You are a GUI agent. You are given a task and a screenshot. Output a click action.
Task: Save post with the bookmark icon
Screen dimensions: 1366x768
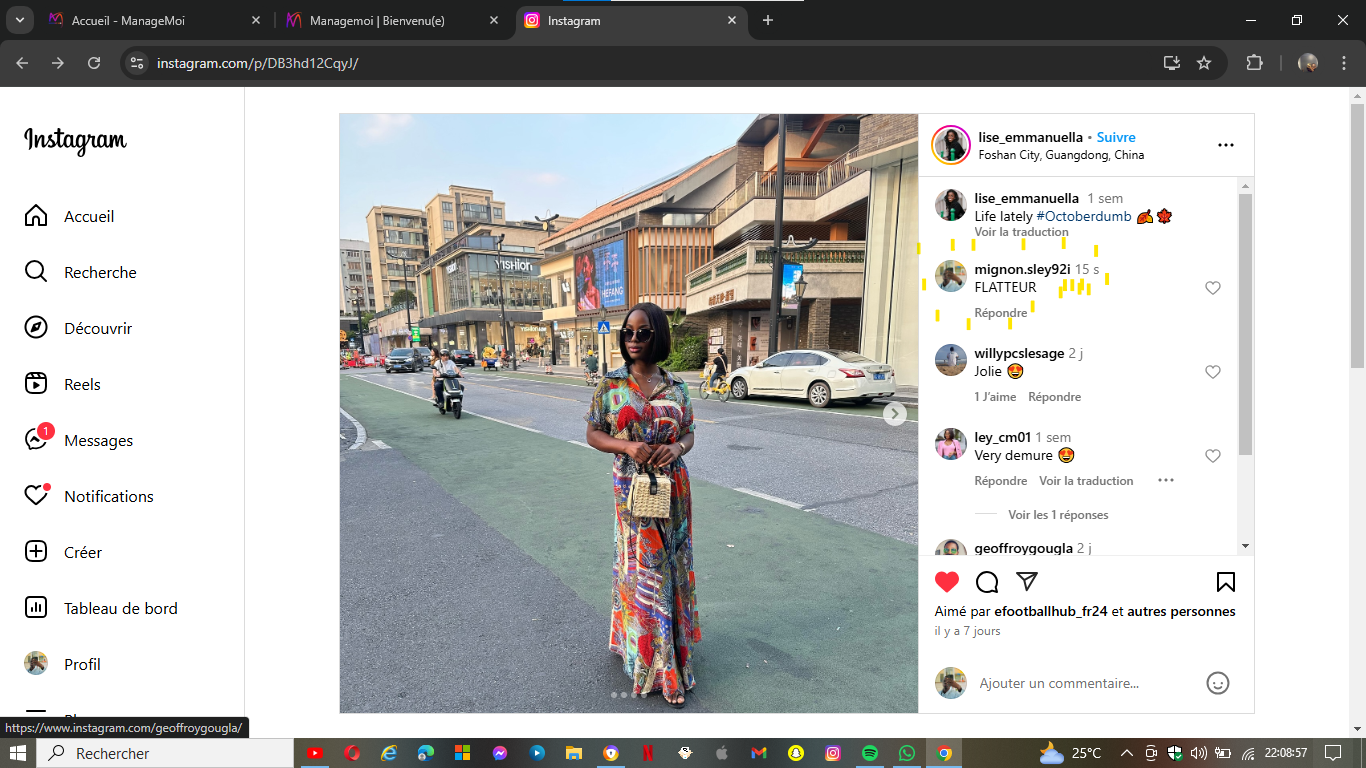tap(1225, 582)
